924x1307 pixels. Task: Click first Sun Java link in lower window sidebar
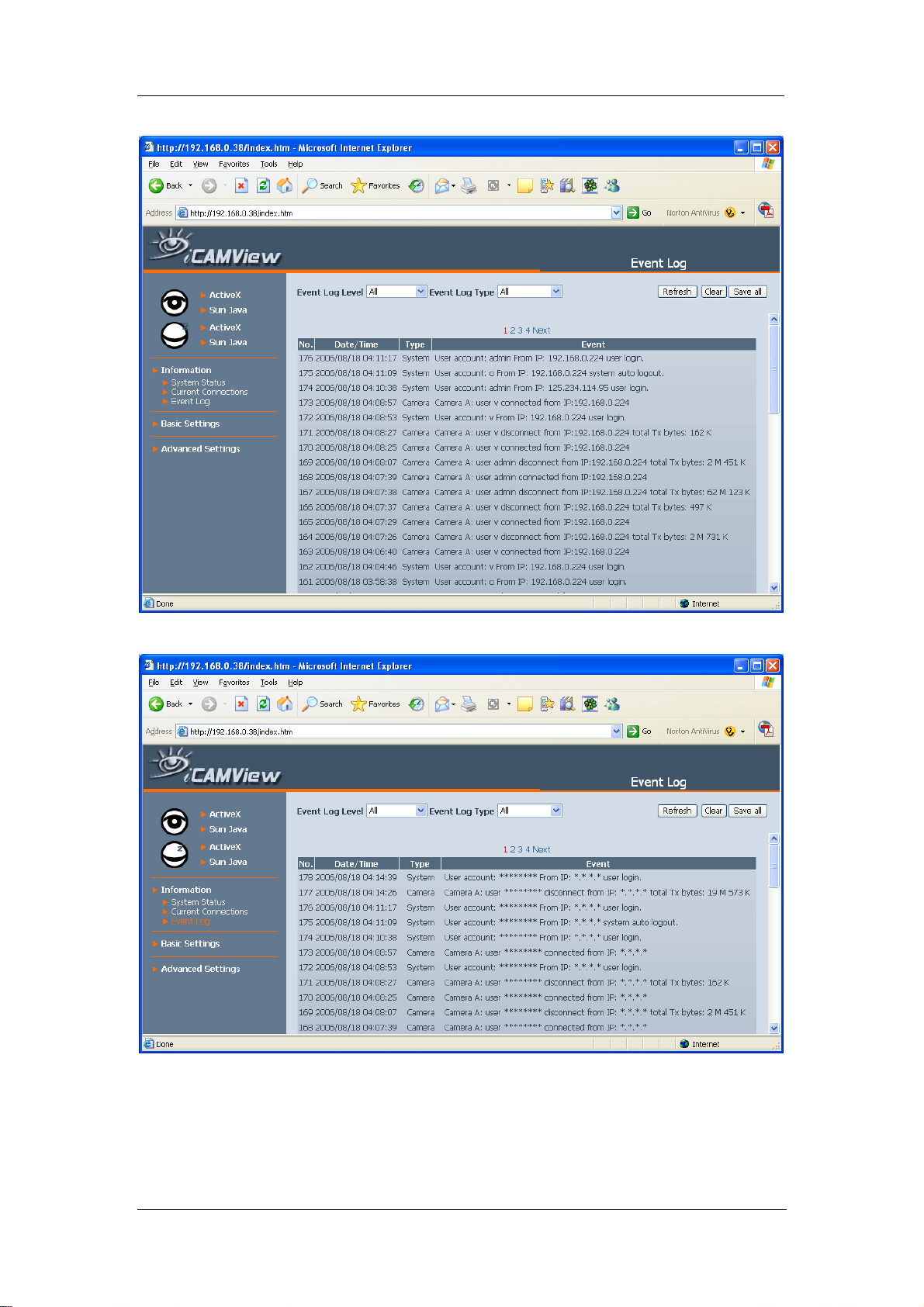pyautogui.click(x=228, y=829)
